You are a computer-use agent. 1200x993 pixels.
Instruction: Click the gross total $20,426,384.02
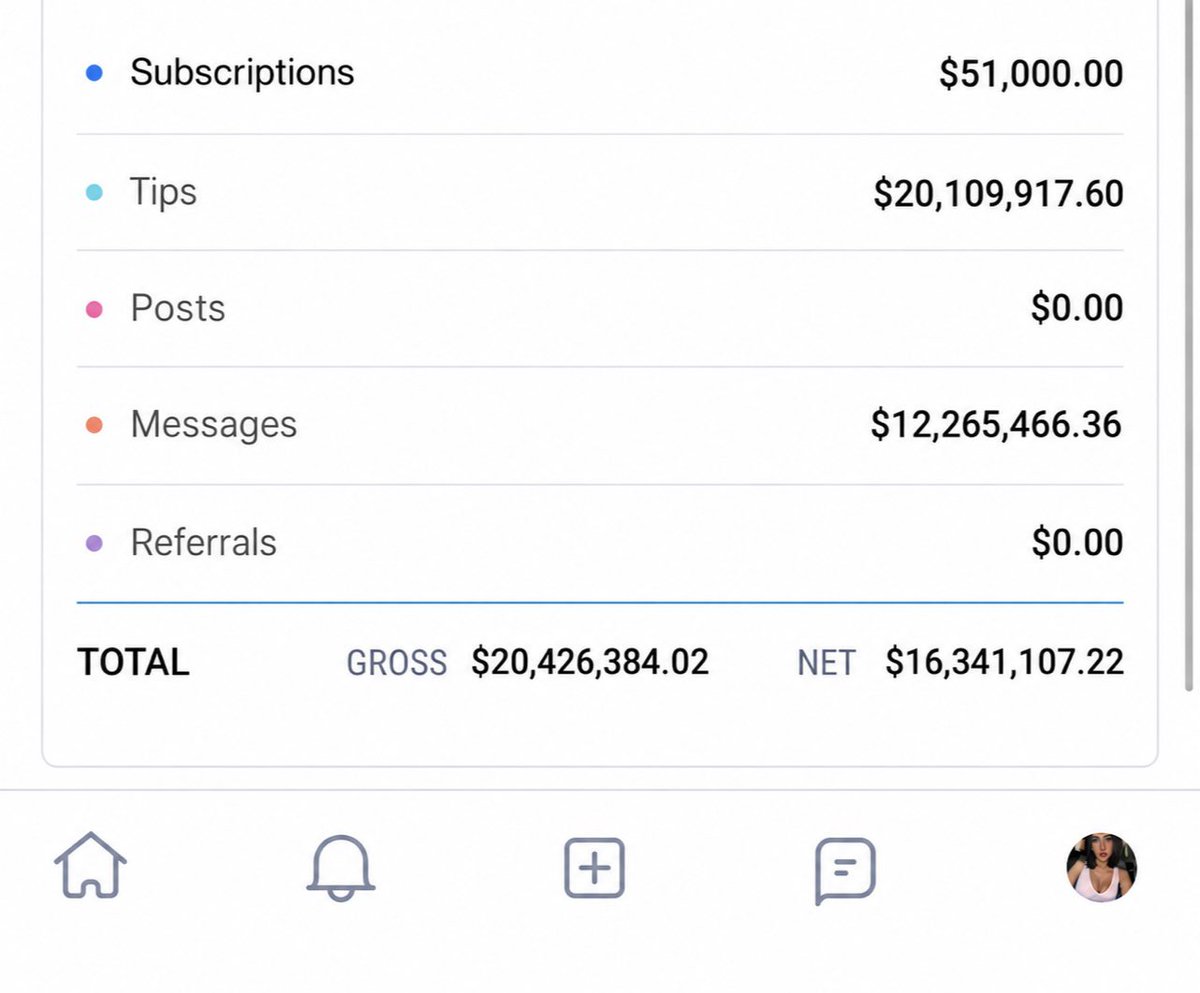590,662
